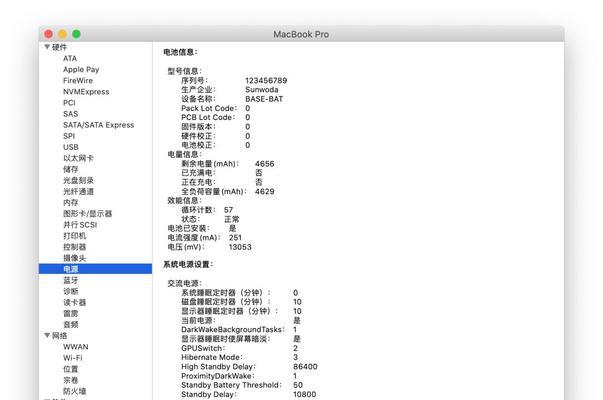Screen dimensions: 603x400
Task: Click the Pack Lot Code label
Action: coord(209,108)
